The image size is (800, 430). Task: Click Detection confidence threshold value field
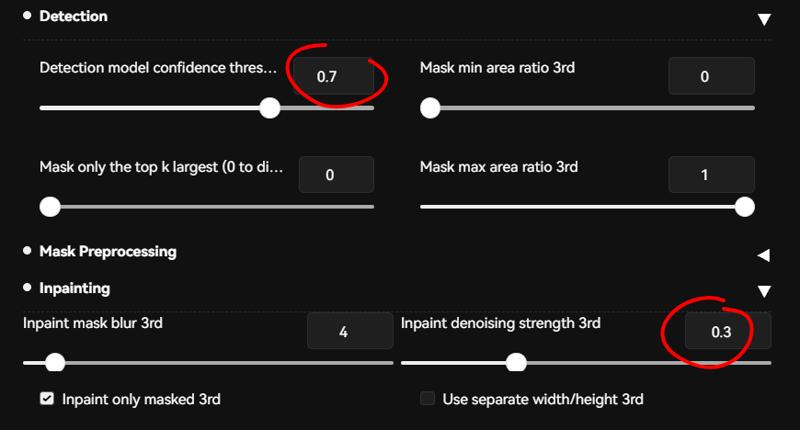click(333, 76)
